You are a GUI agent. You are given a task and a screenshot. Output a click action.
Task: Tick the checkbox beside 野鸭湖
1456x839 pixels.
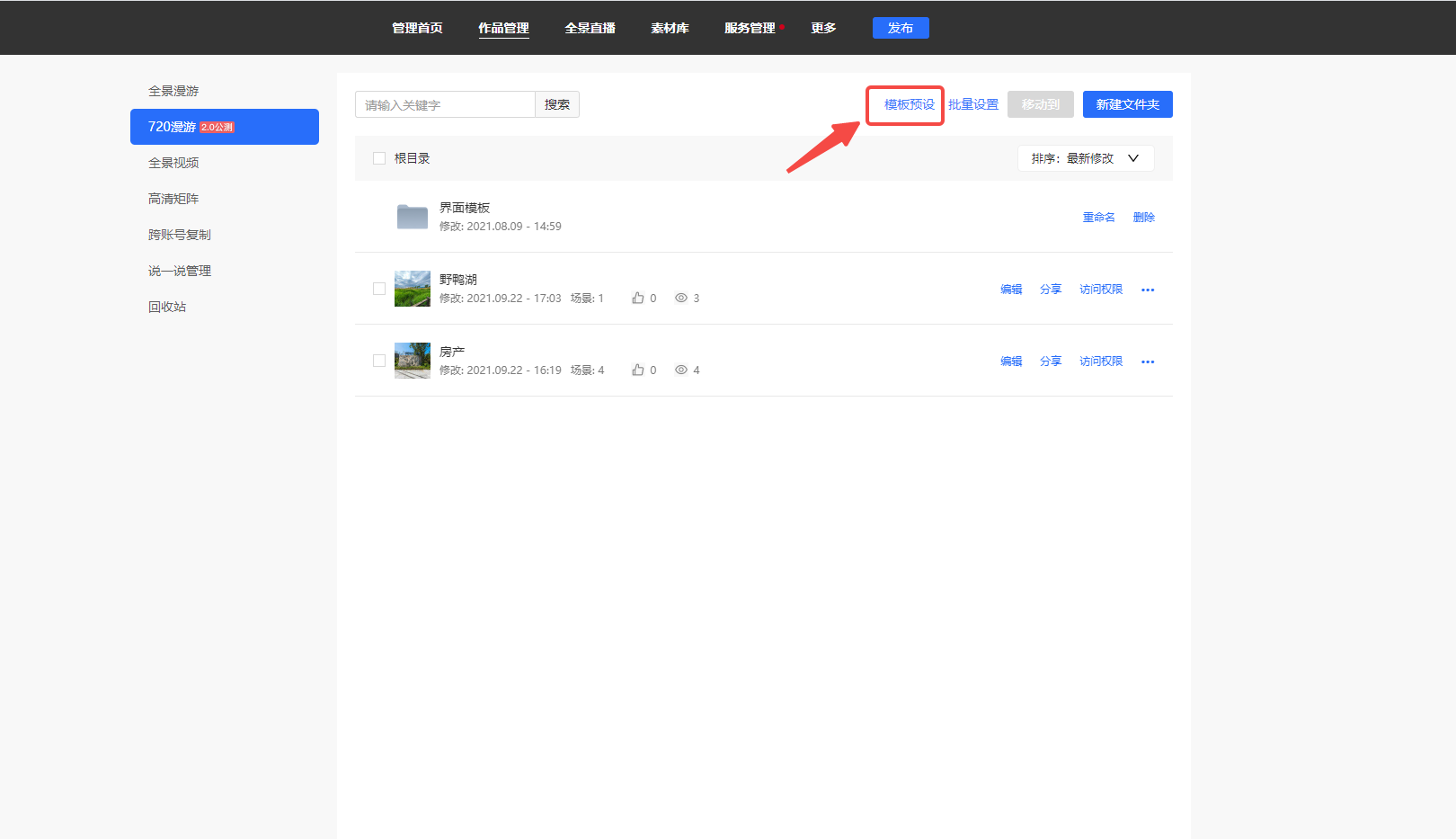pos(379,289)
